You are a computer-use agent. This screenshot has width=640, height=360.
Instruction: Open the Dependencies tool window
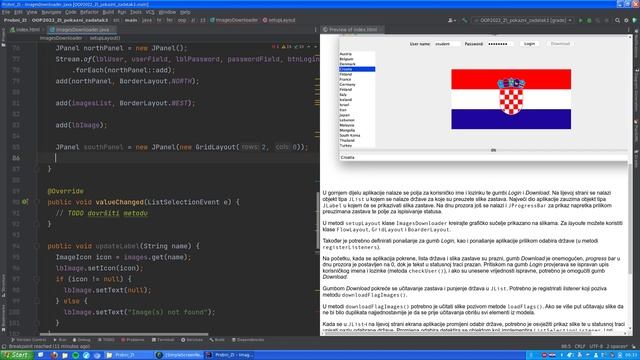pos(248,340)
